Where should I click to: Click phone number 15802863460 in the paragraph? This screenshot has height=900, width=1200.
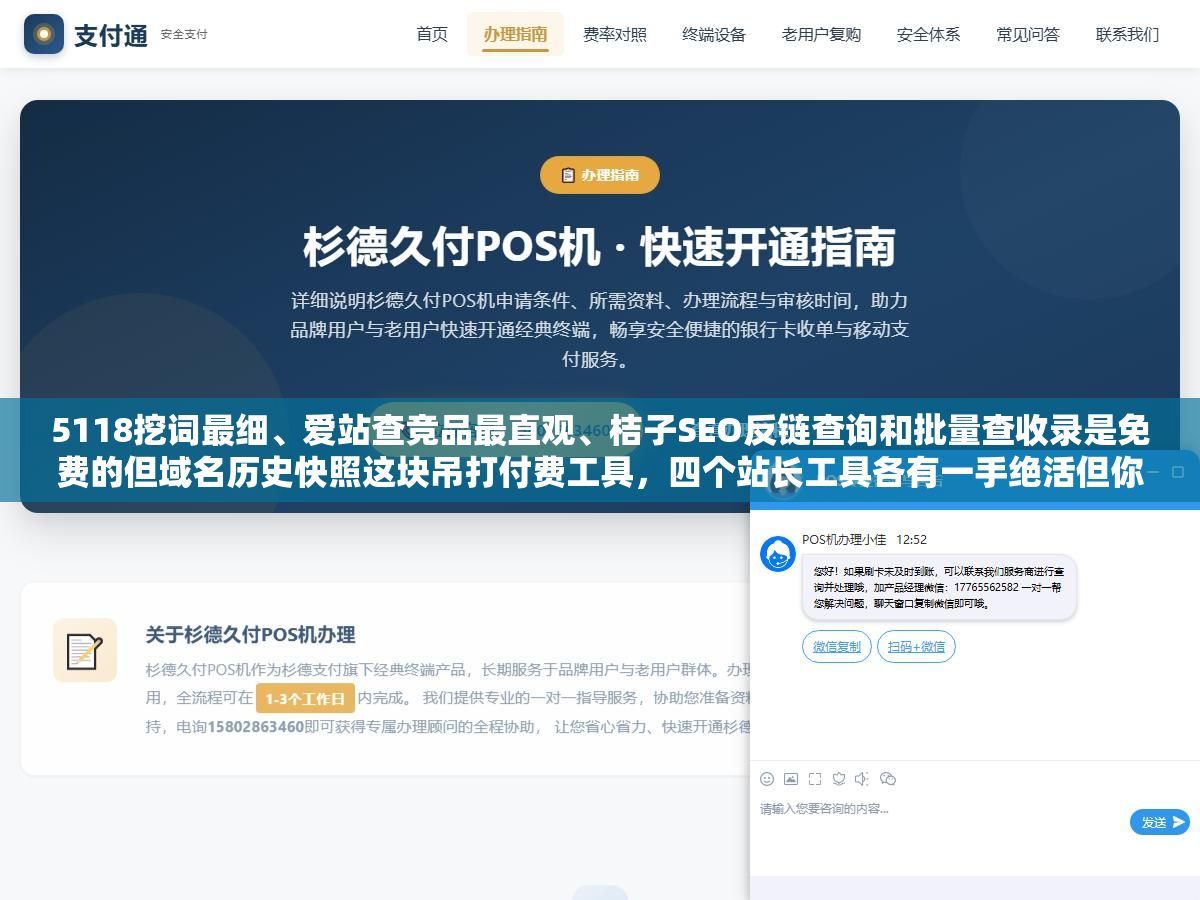(x=255, y=727)
